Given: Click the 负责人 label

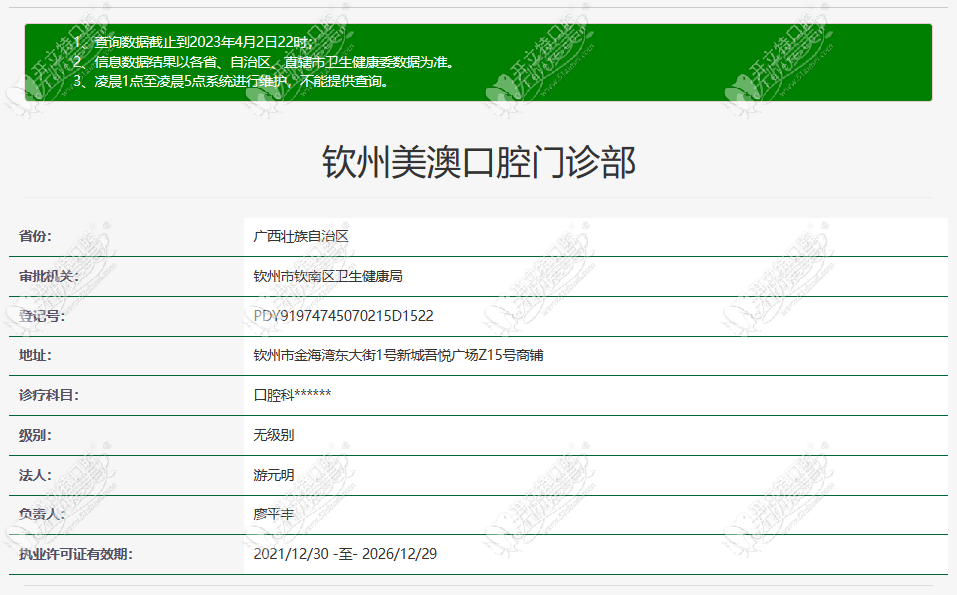Looking at the screenshot, I should 42,514.
